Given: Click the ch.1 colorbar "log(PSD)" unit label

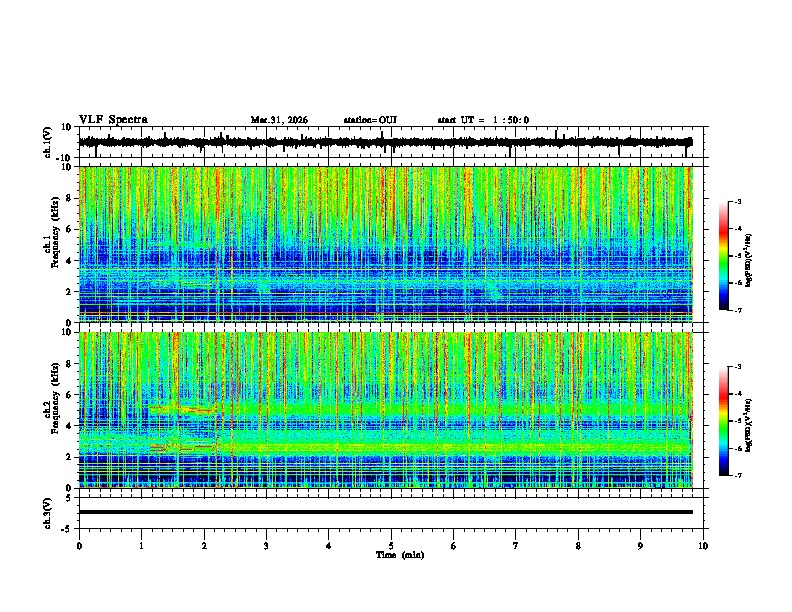Looking at the screenshot, I should point(749,261).
